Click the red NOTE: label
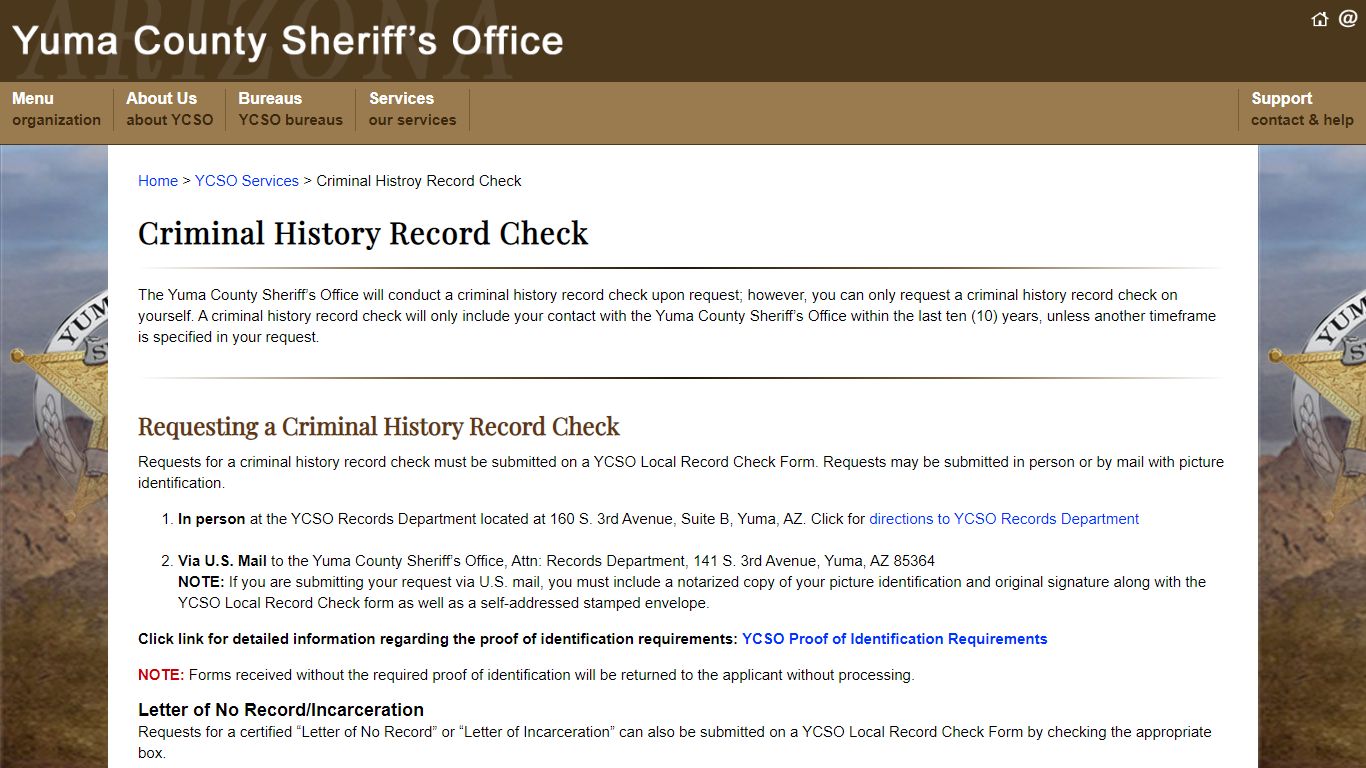The height and width of the screenshot is (768, 1366). coord(161,675)
